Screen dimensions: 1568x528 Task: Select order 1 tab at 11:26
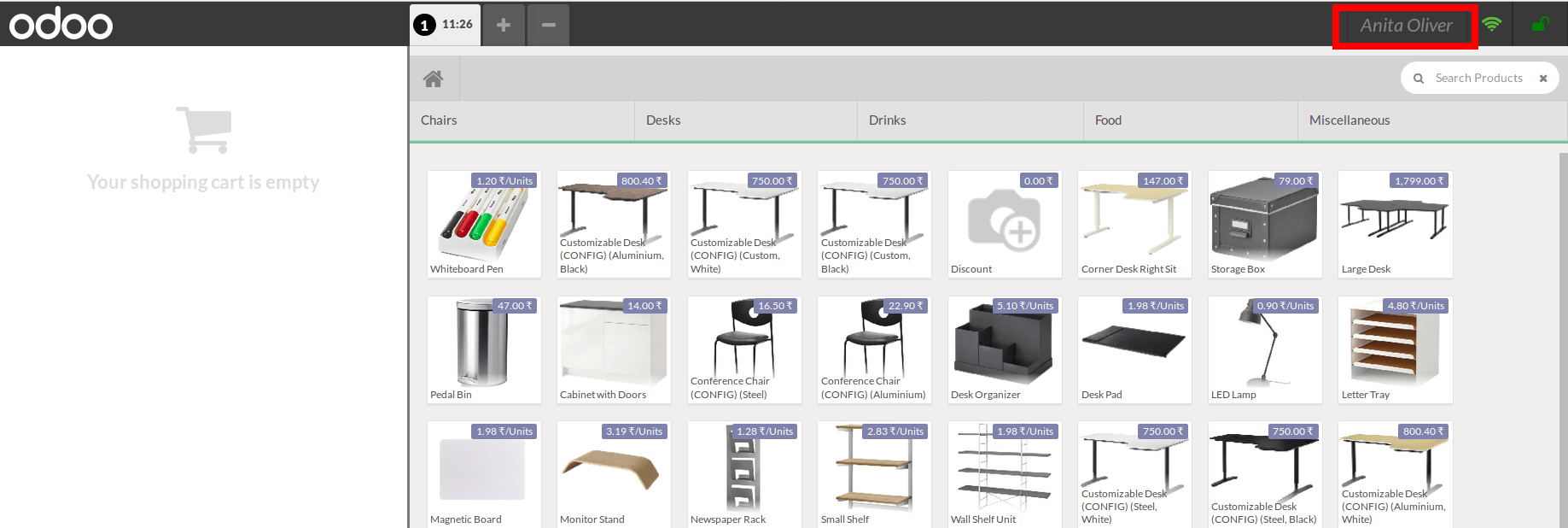pyautogui.click(x=445, y=25)
